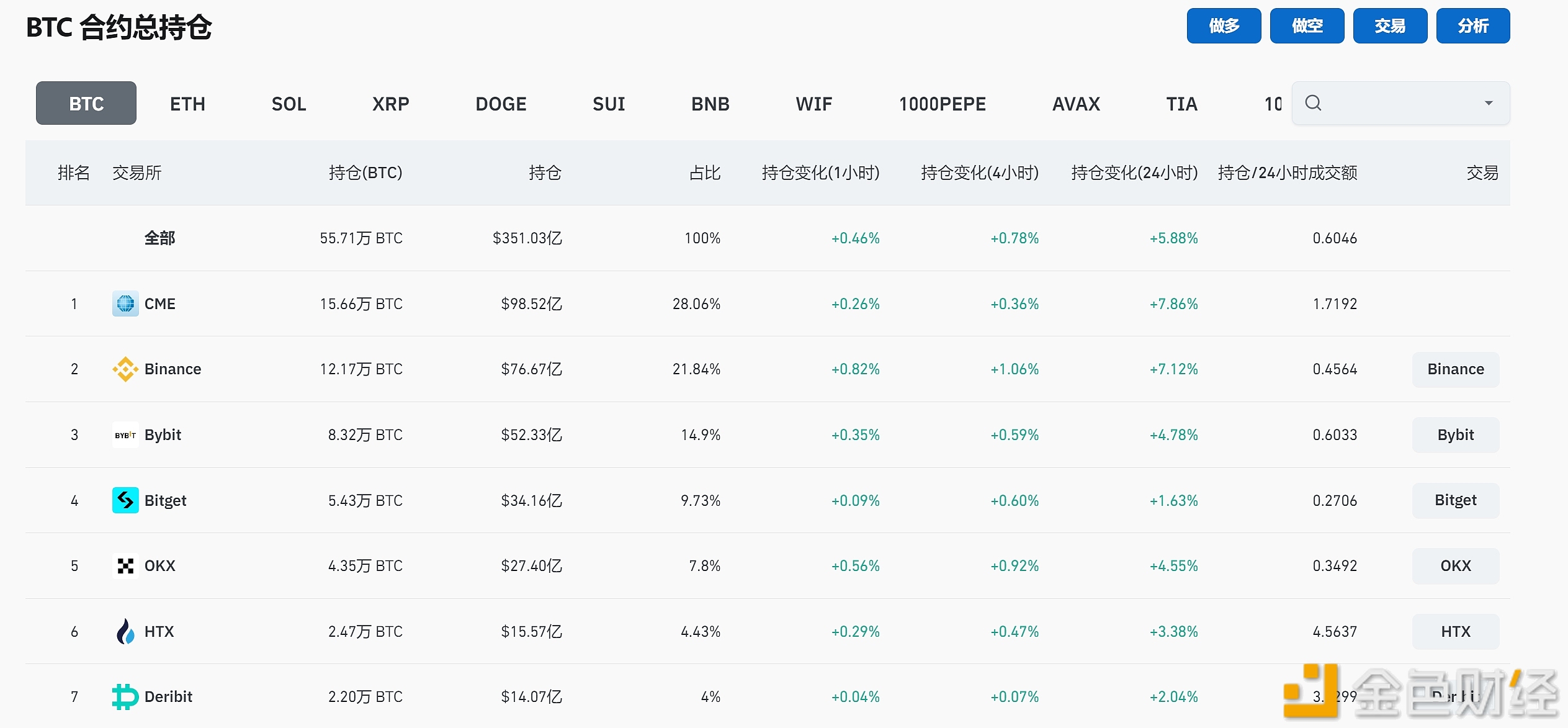Click Deribit's +0.04% 1-hour change
1568x728 pixels.
(x=856, y=697)
